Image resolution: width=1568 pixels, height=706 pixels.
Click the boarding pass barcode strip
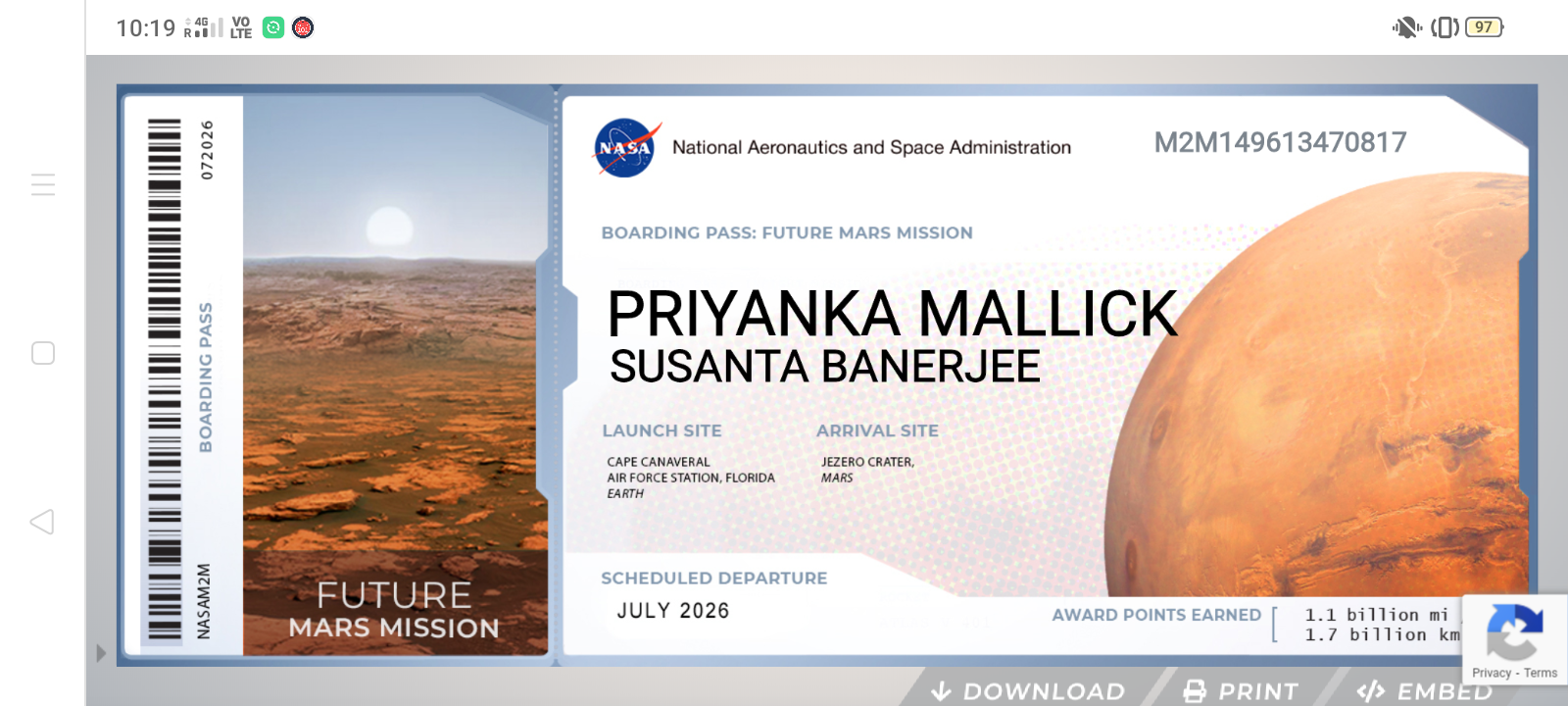click(x=165, y=380)
